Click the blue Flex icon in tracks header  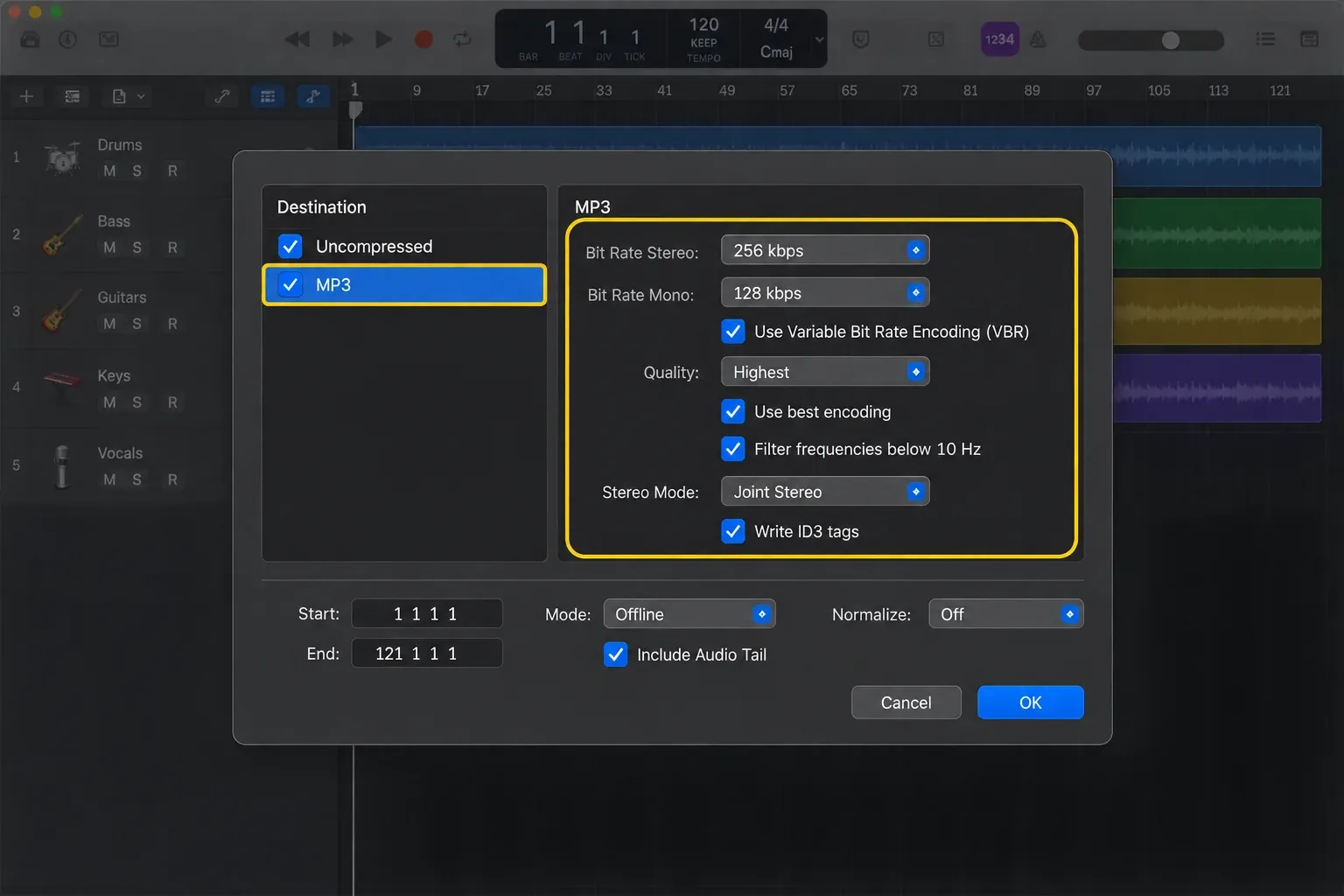point(313,96)
